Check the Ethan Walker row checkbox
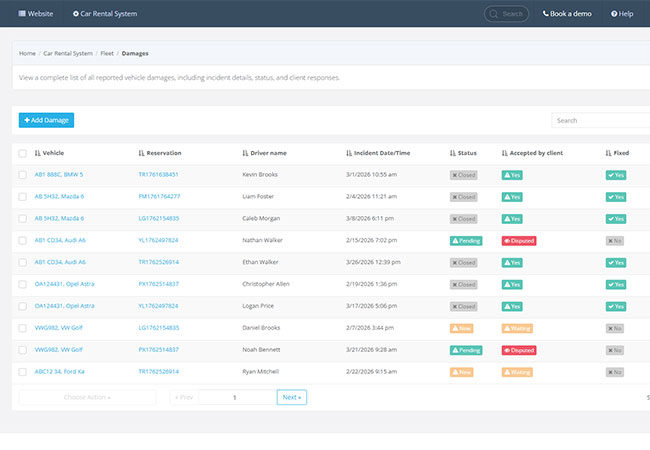 click(x=22, y=263)
